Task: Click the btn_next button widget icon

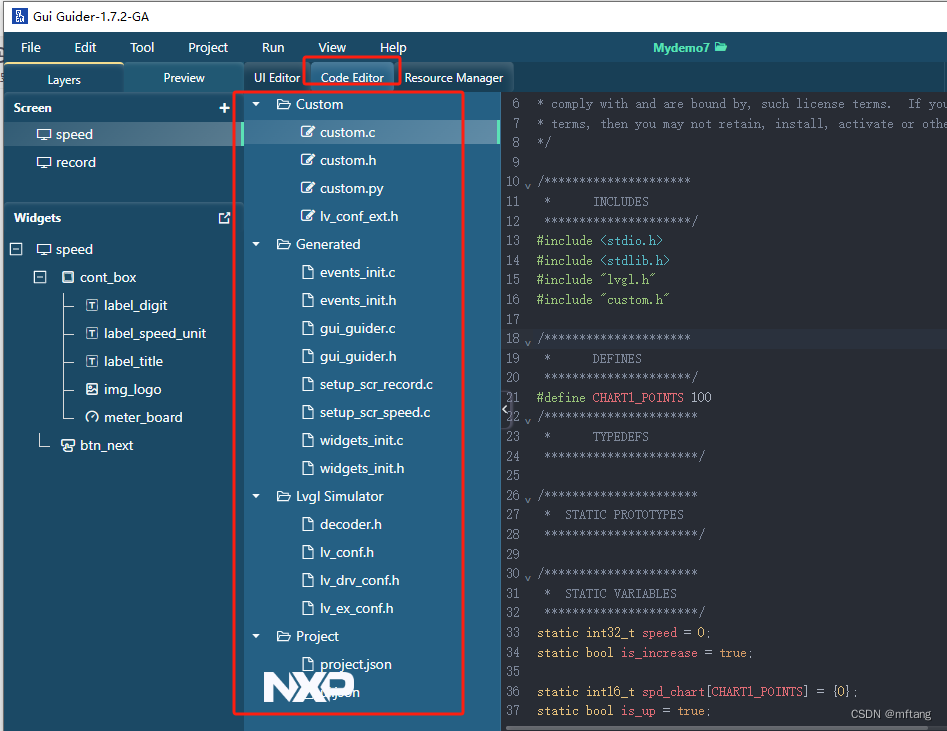Action: (x=66, y=445)
